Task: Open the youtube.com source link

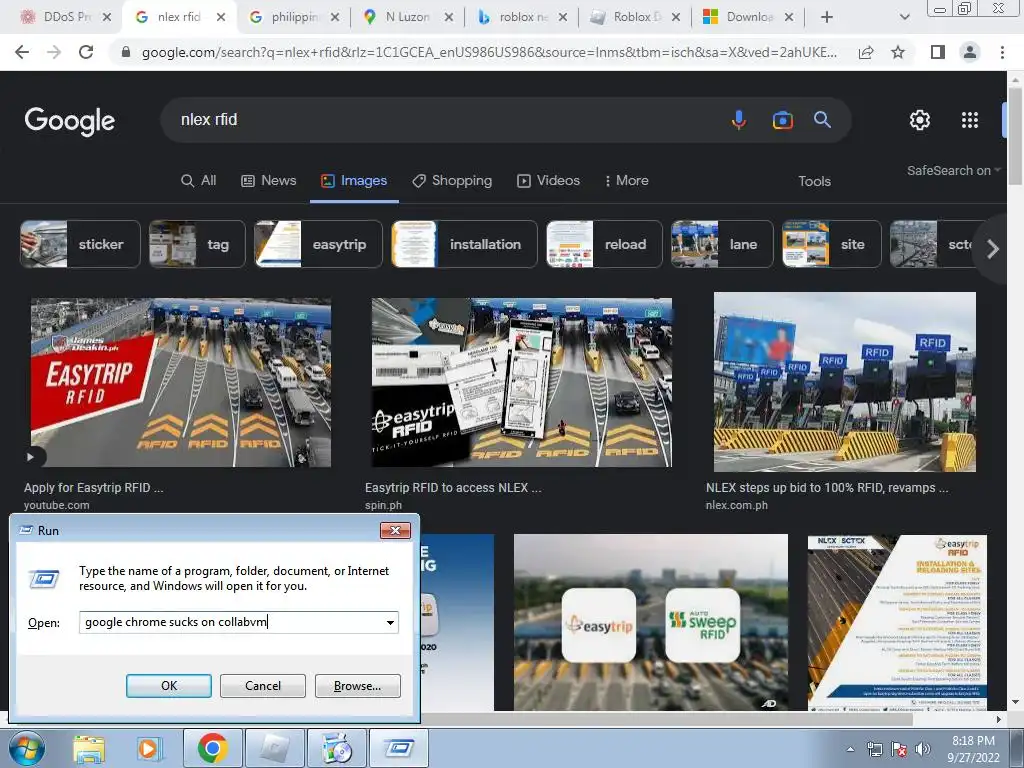Action: coord(57,505)
